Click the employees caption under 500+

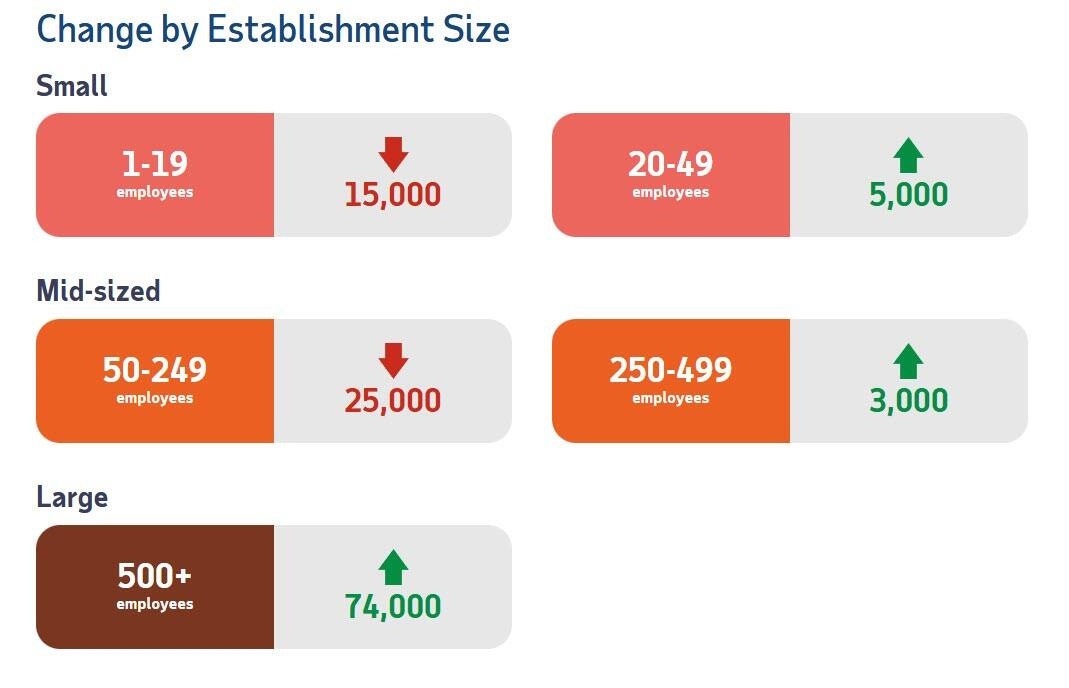155,604
